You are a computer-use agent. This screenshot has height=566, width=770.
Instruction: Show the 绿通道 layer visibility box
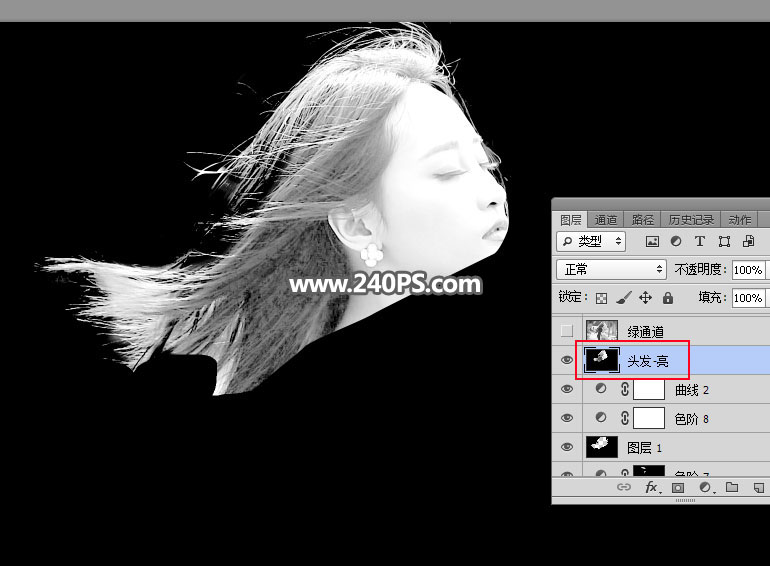pos(567,331)
